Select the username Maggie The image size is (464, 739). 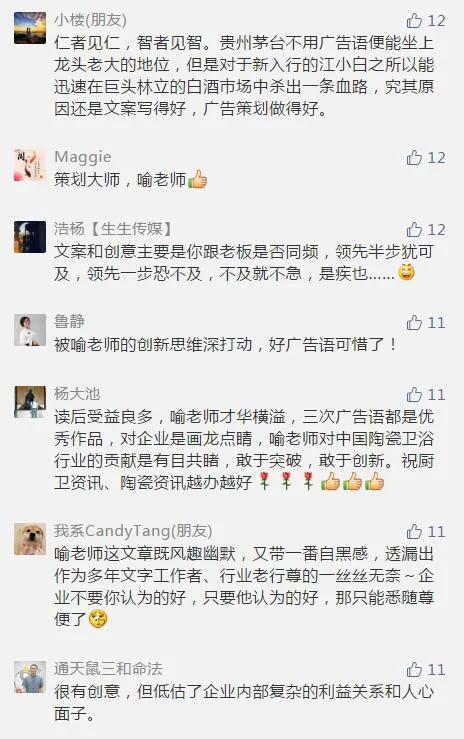(x=83, y=157)
